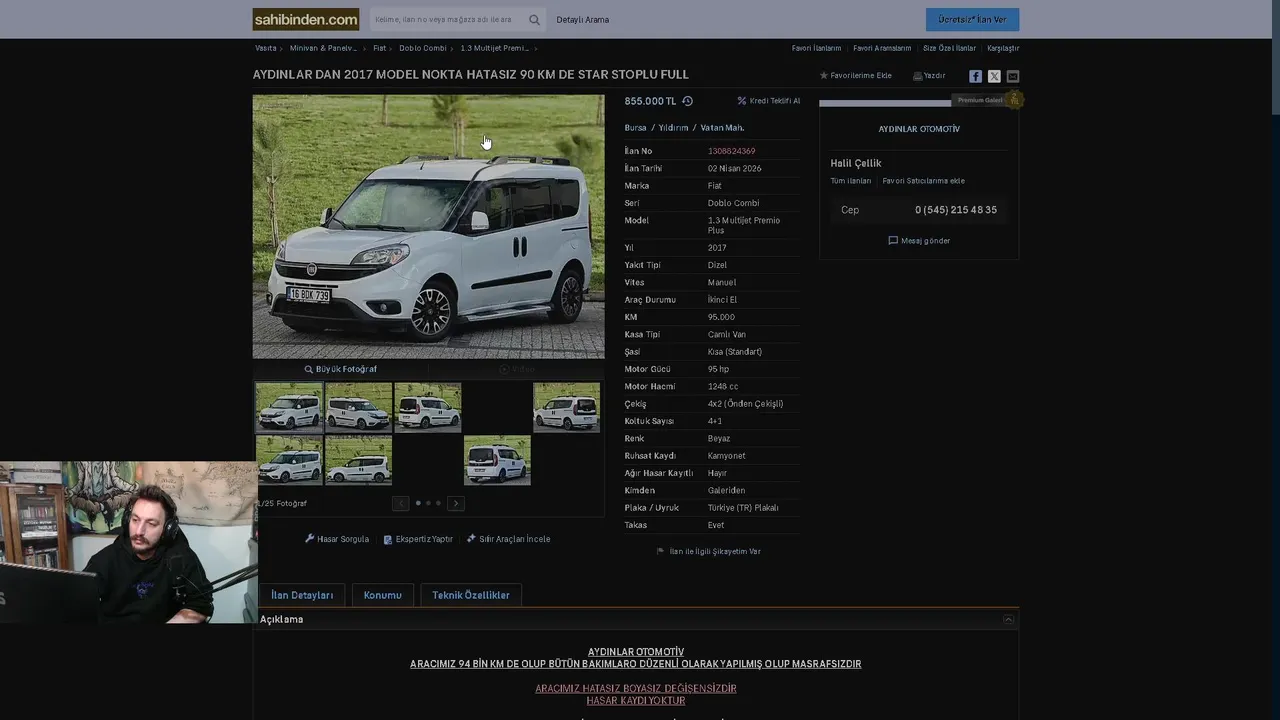
Task: Select the second-row middle thumbnail, side profile view
Action: 358,460
